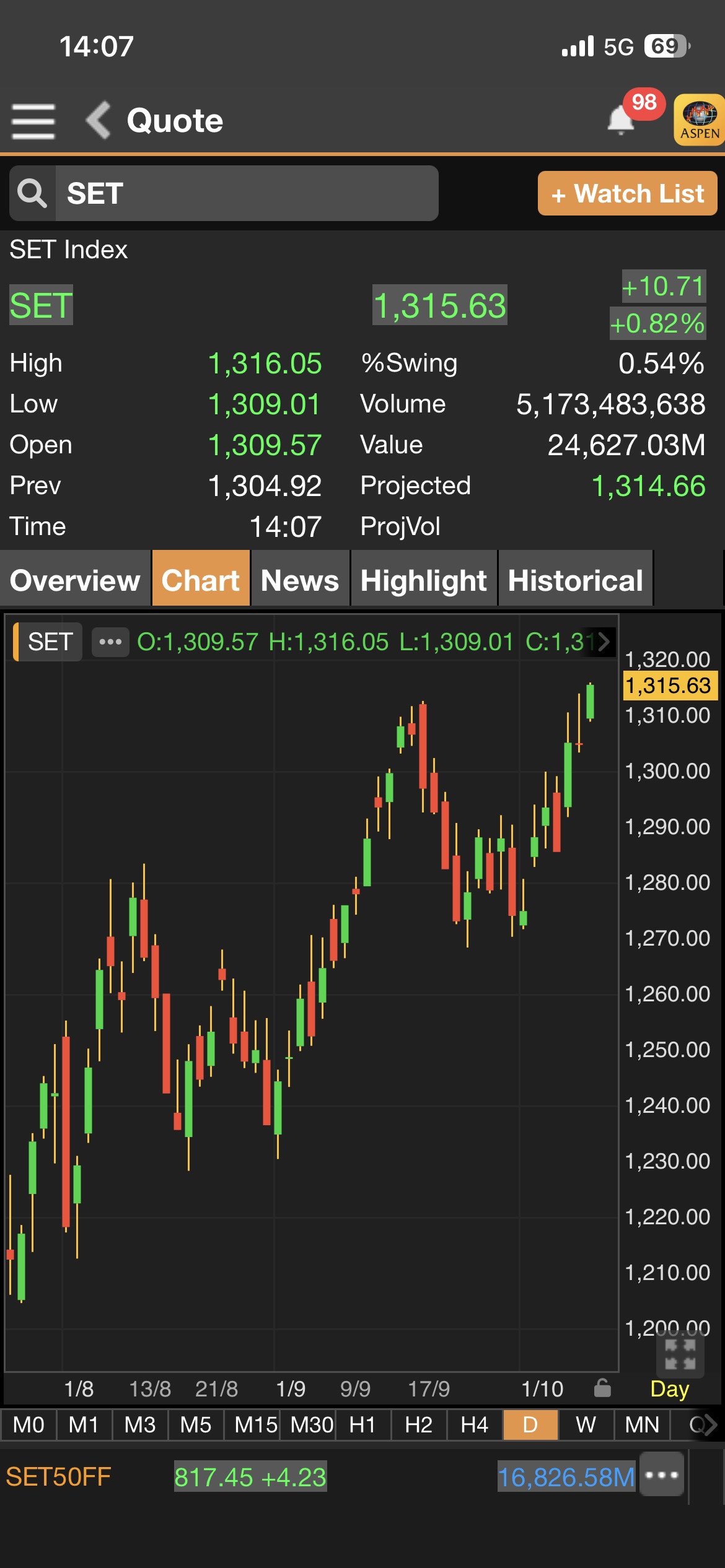Screen dimensions: 725x1568
Task: Tap the SET symbol search field
Action: point(247,193)
